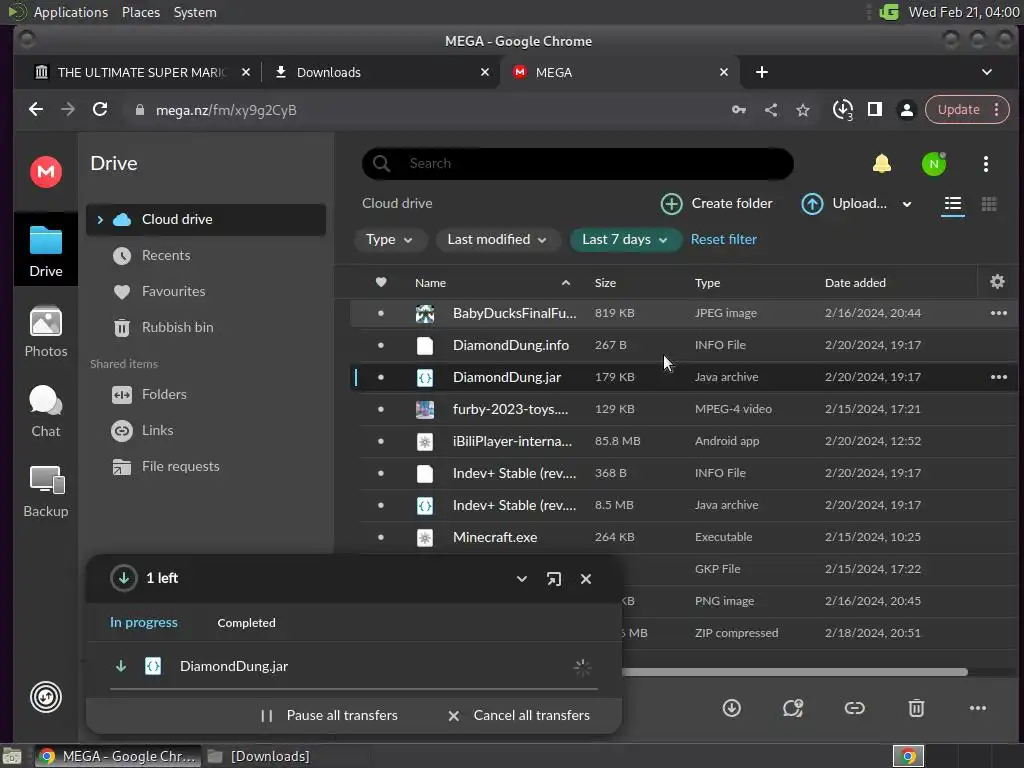This screenshot has width=1024, height=768.
Task: Select the Drive sidebar icon
Action: pyautogui.click(x=46, y=251)
